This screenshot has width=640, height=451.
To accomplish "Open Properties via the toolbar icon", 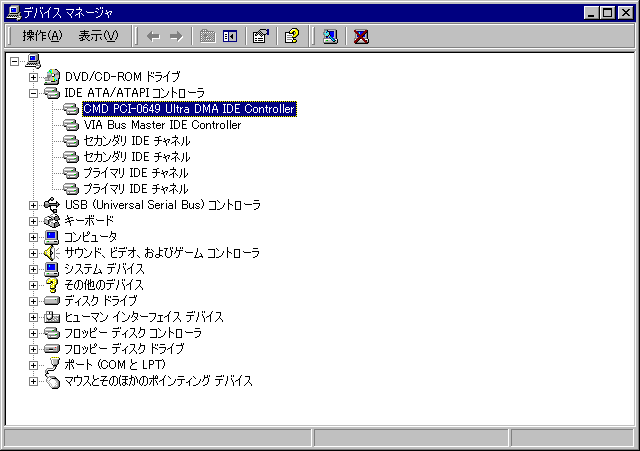I will coord(261,36).
